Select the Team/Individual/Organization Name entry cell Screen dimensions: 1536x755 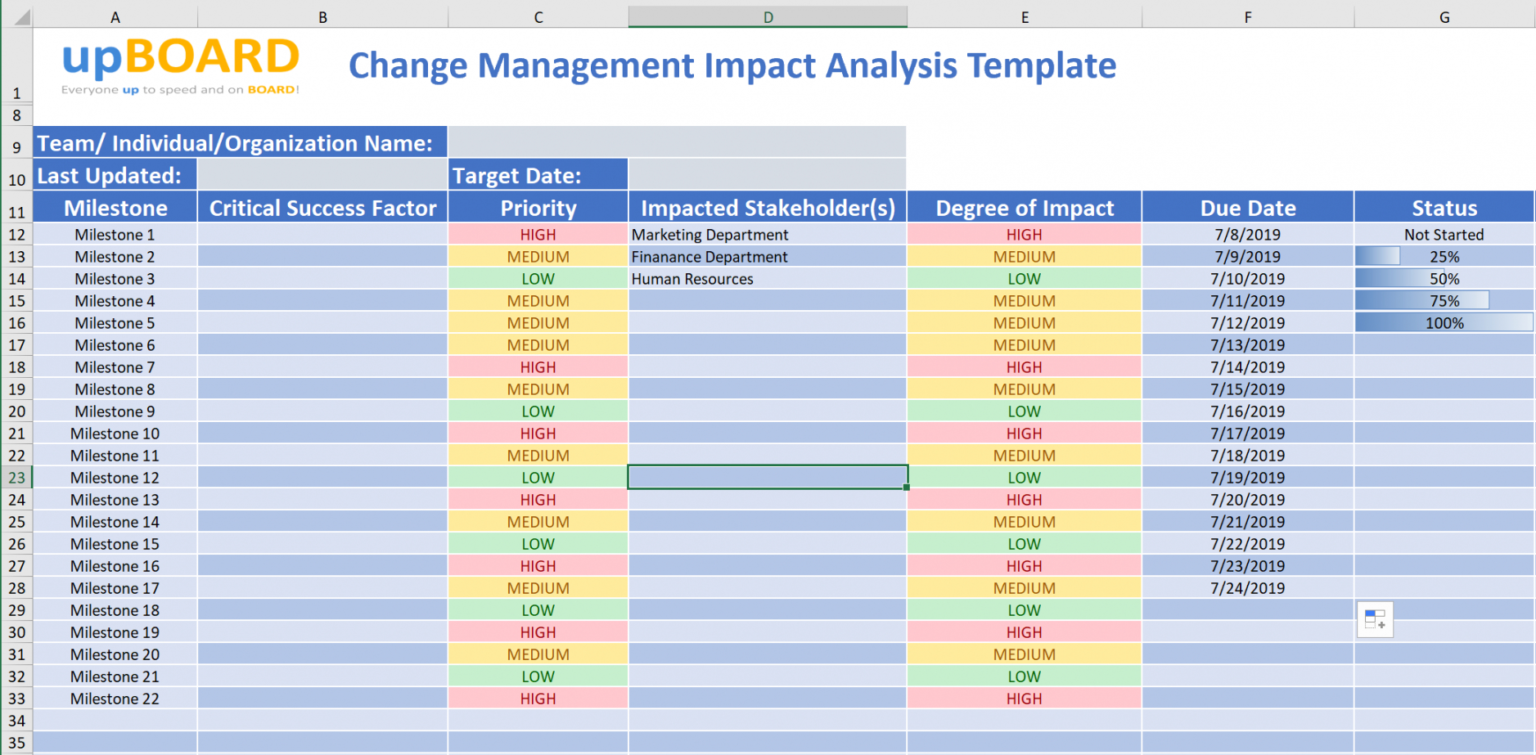click(676, 142)
